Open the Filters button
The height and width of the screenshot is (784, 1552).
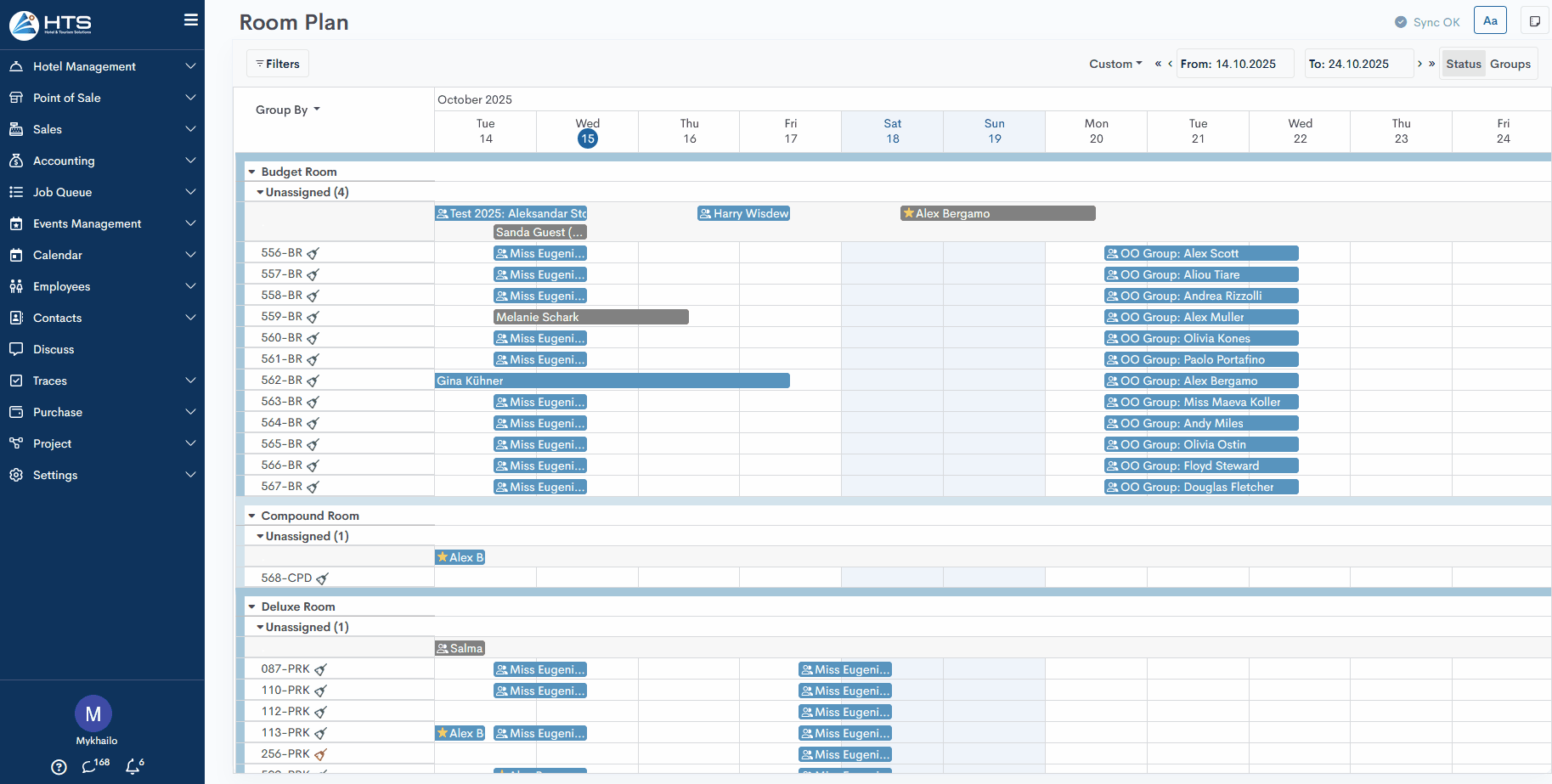pos(278,64)
